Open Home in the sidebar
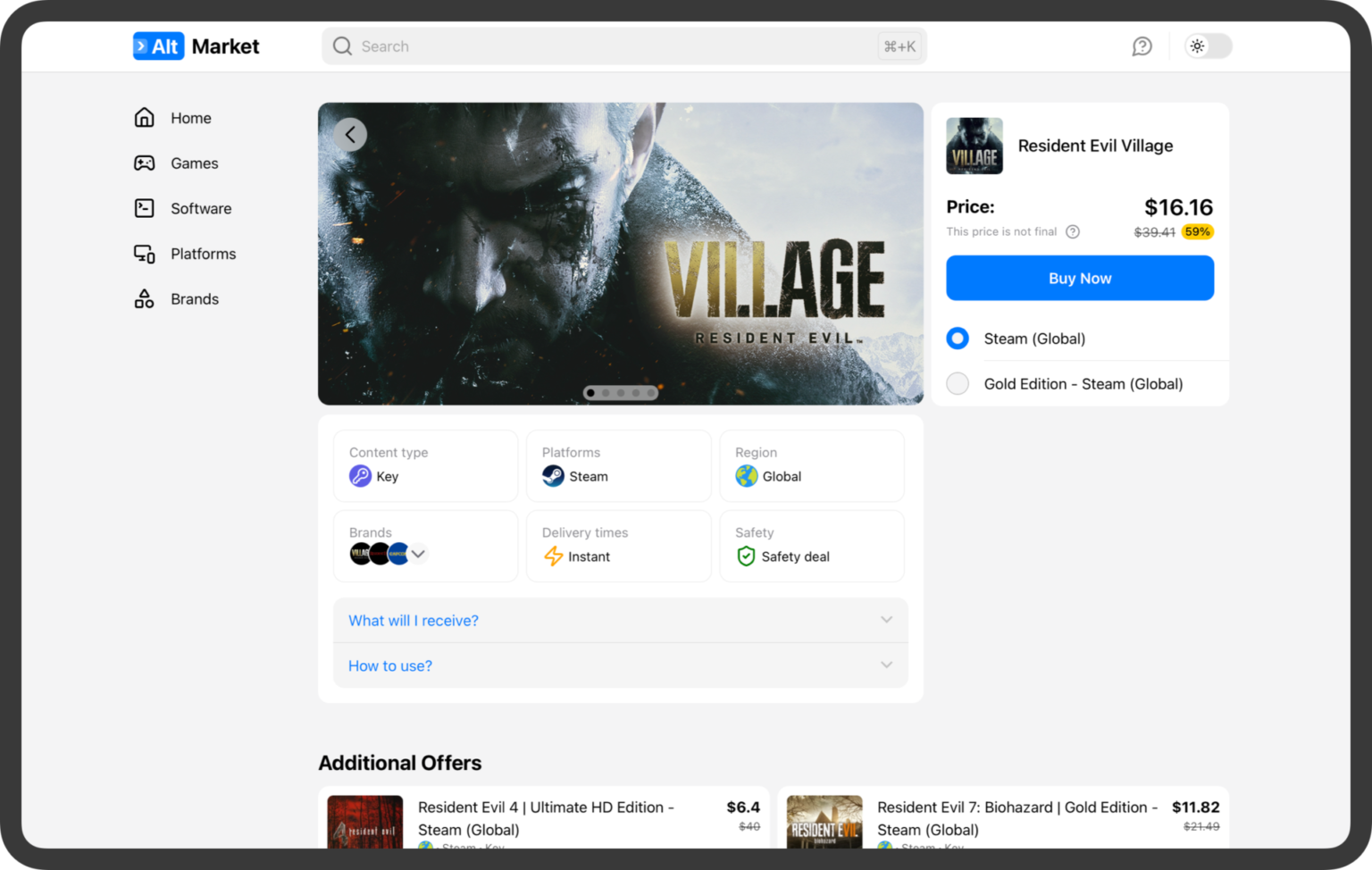The height and width of the screenshot is (870, 1372). point(172,118)
